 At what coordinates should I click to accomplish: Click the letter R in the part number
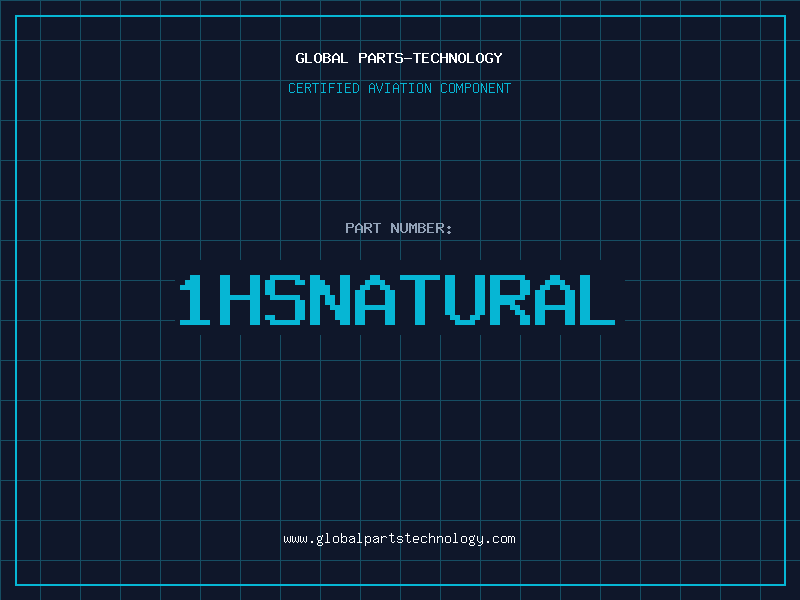(x=510, y=300)
